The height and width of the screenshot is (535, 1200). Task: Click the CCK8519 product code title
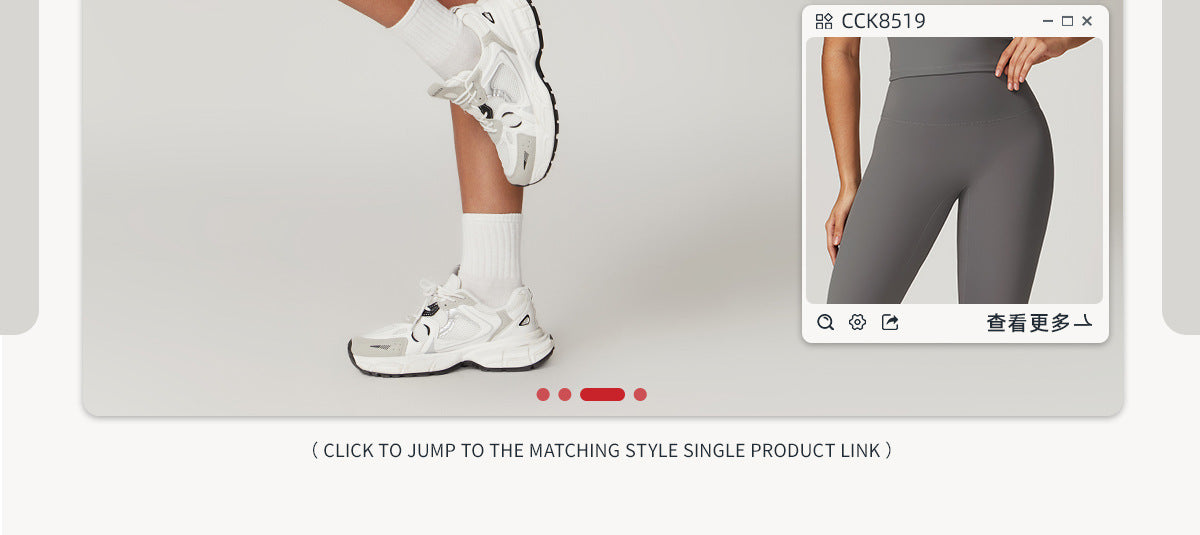pos(883,21)
